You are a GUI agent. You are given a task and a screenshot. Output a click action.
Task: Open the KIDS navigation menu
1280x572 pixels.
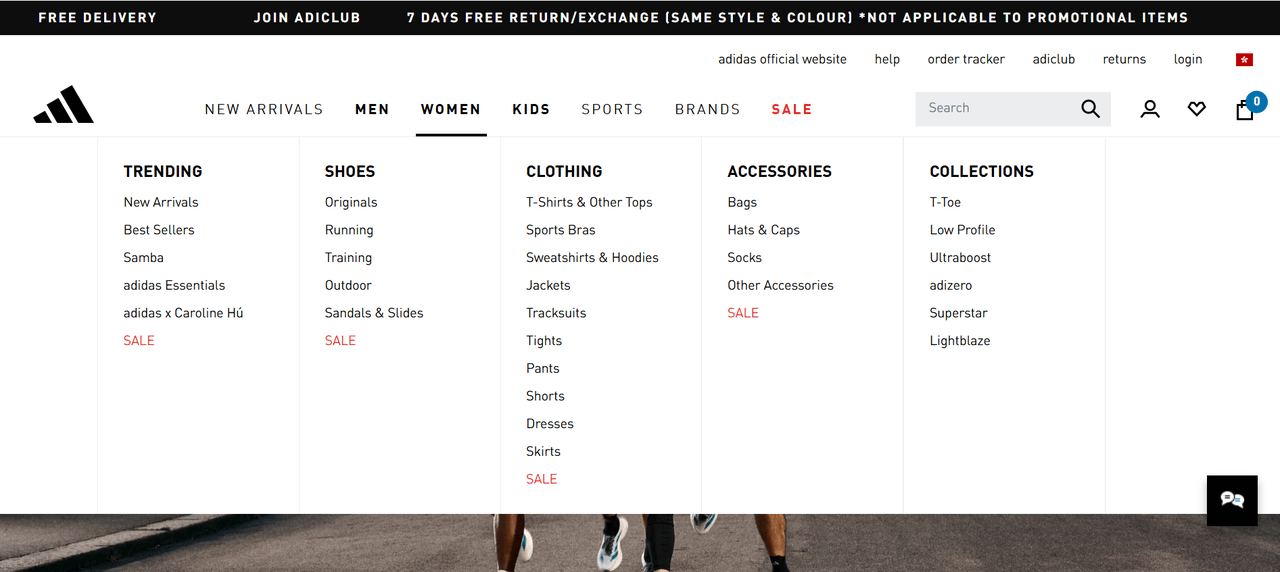(x=531, y=109)
